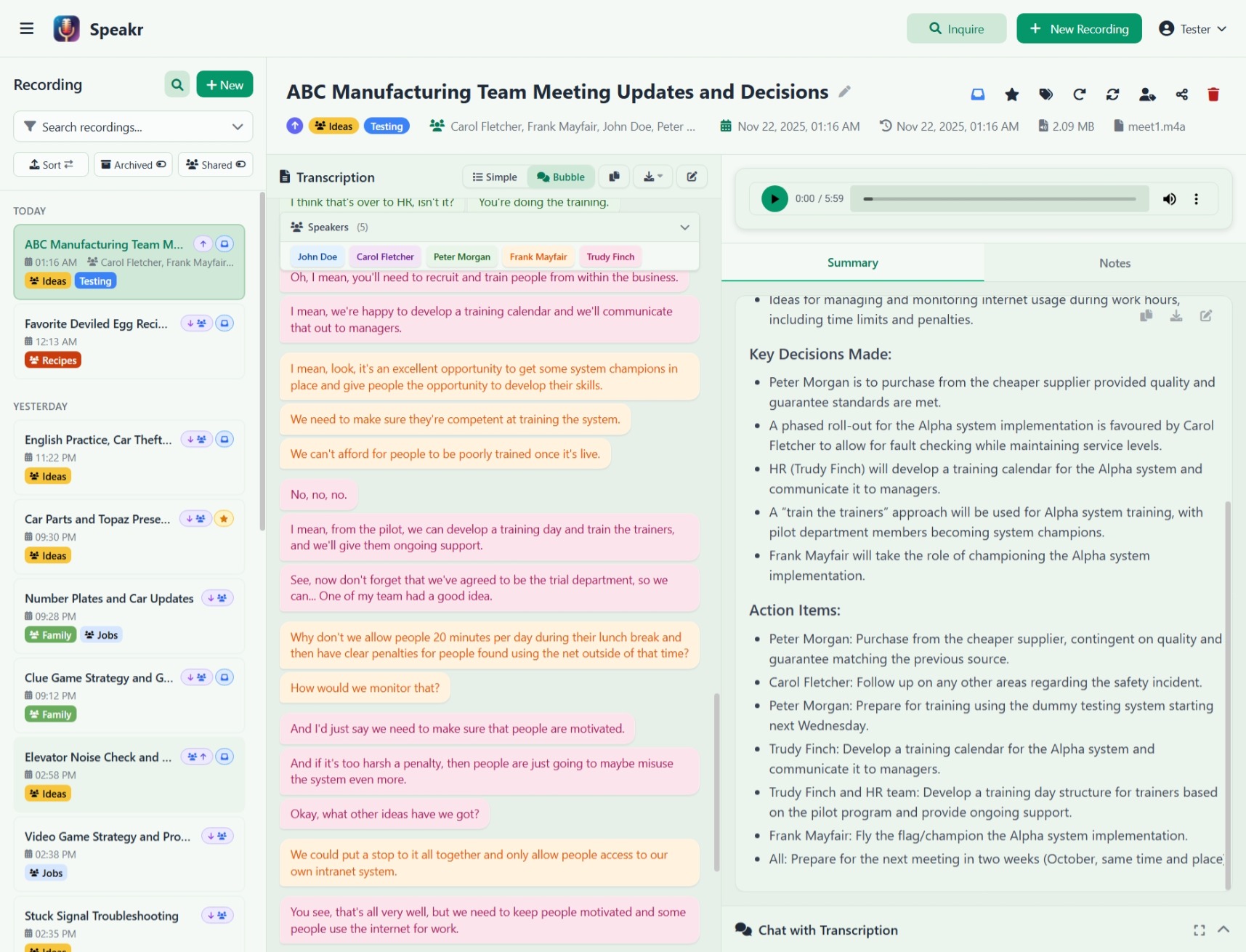The image size is (1246, 952).
Task: Star the ABC Manufacturing recording
Action: click(1011, 94)
